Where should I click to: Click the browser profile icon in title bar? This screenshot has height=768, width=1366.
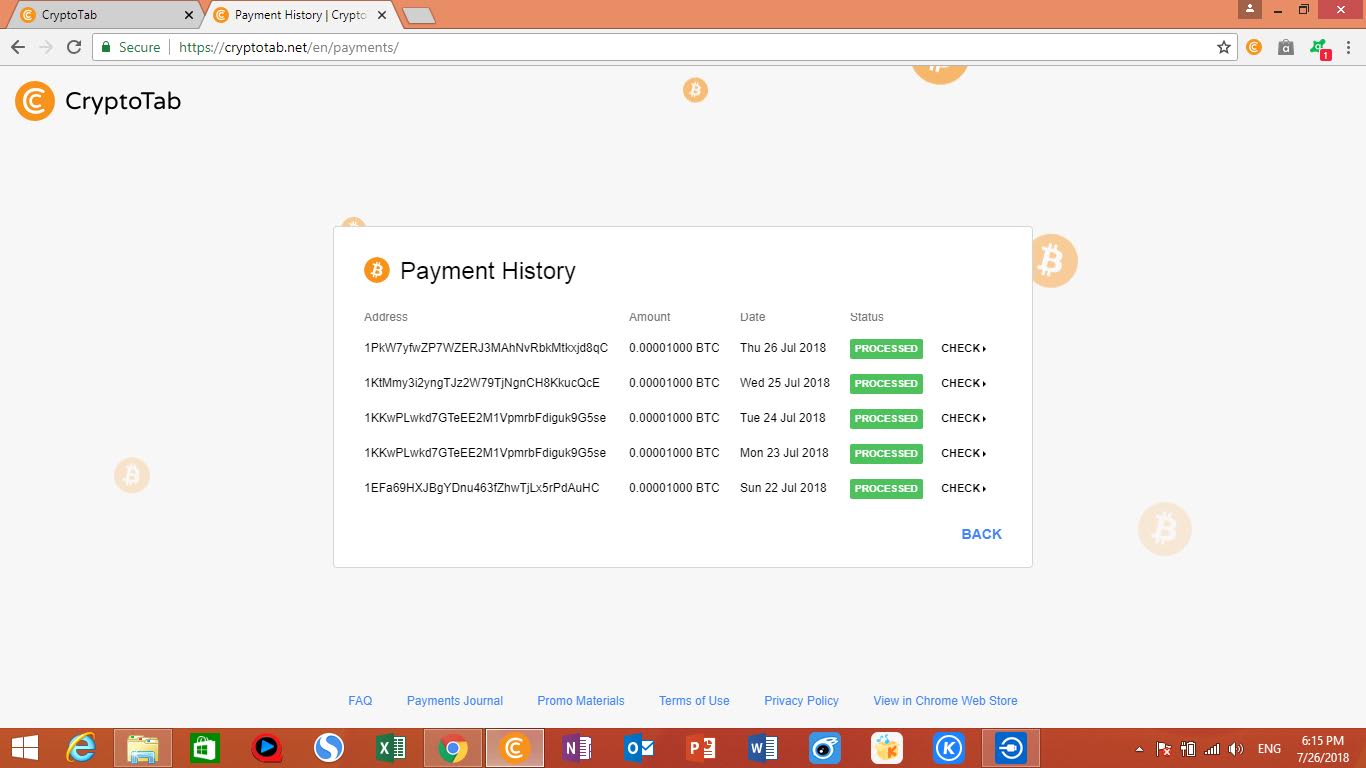[1249, 9]
